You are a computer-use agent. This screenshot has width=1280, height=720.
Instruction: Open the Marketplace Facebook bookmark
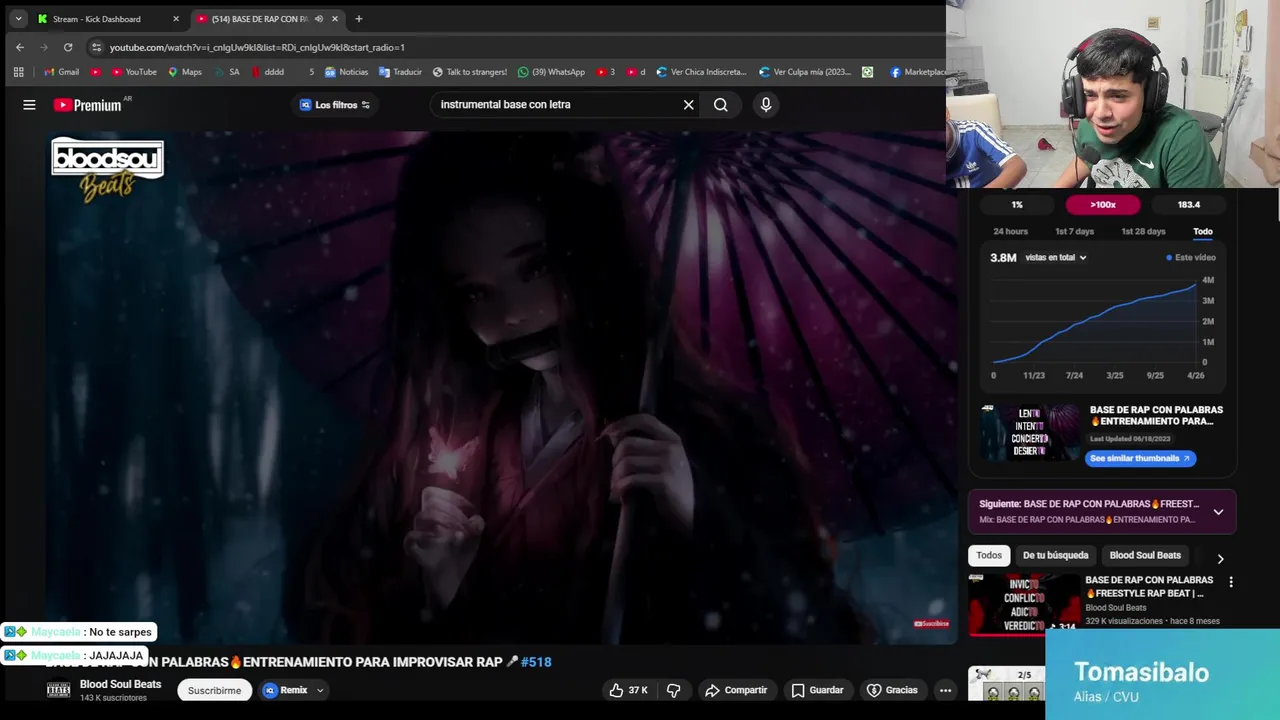pos(917,72)
